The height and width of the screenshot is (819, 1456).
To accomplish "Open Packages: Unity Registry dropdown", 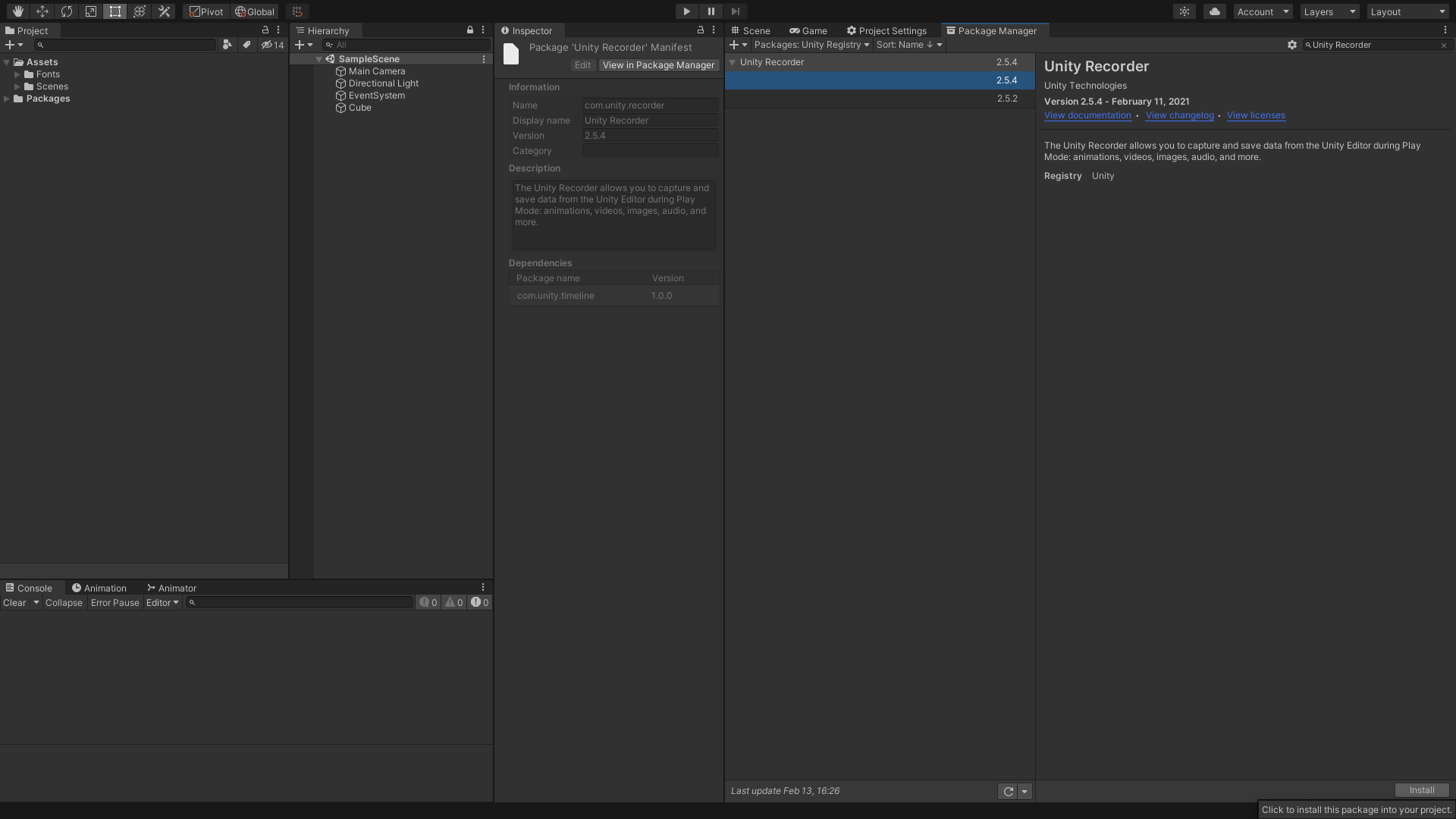I will click(811, 45).
